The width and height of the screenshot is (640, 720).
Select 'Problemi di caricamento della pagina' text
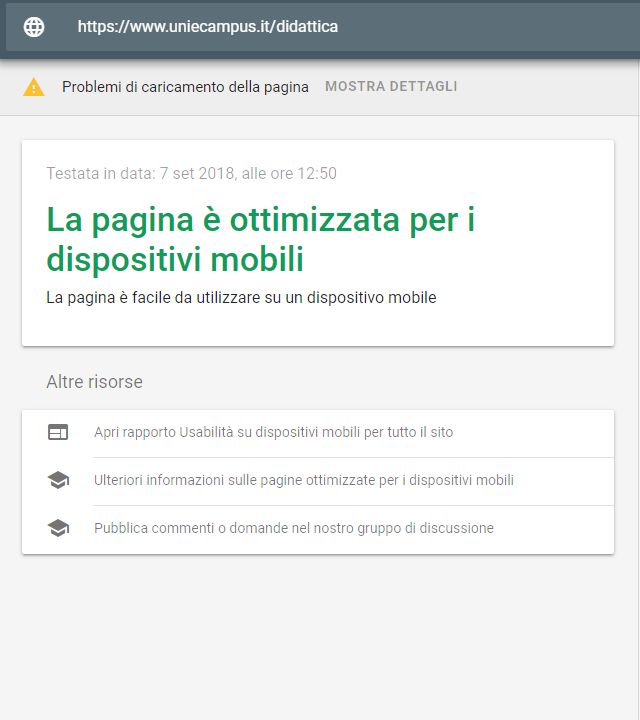pyautogui.click(x=185, y=87)
